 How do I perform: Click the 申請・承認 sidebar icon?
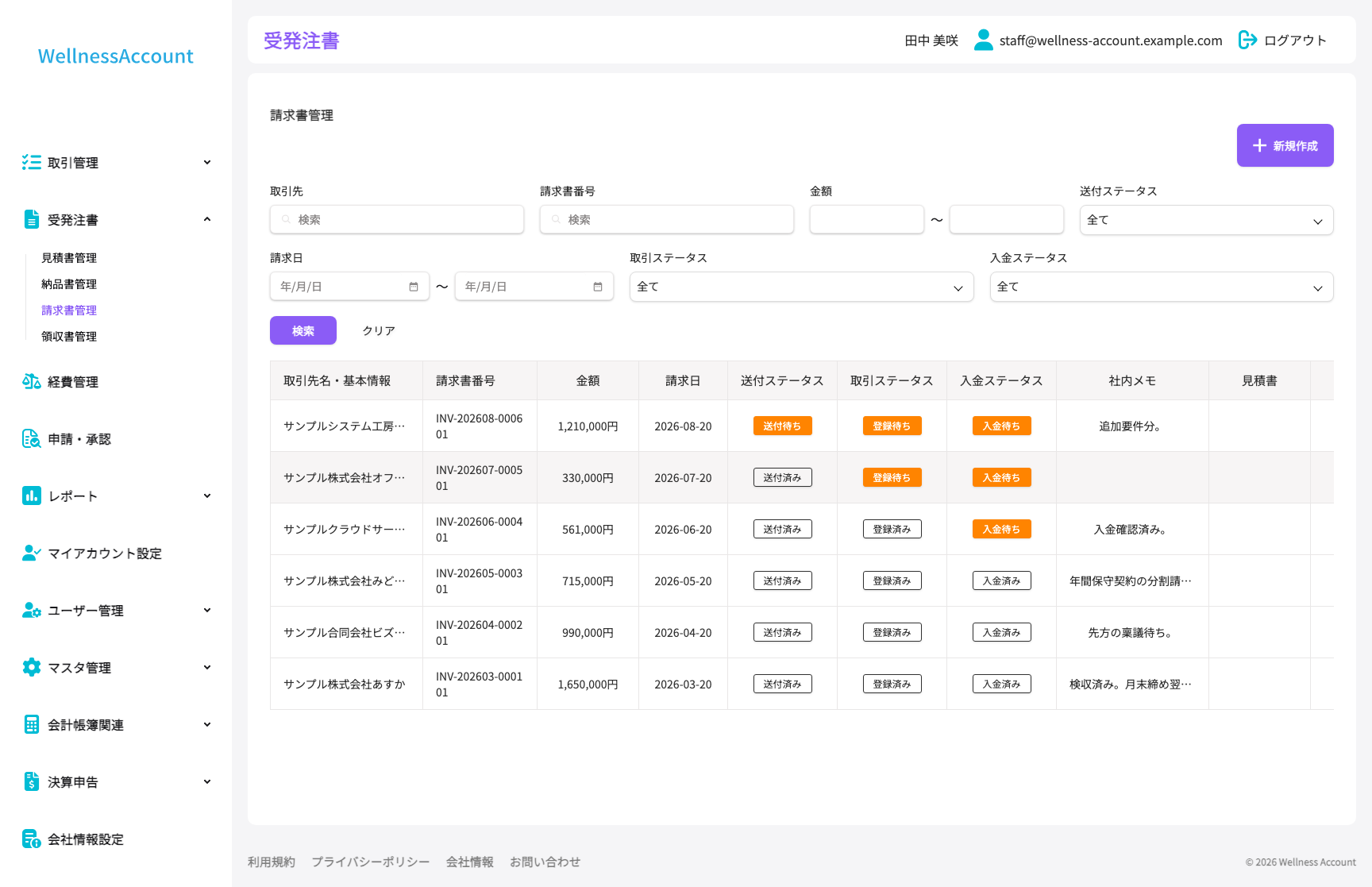tap(31, 439)
